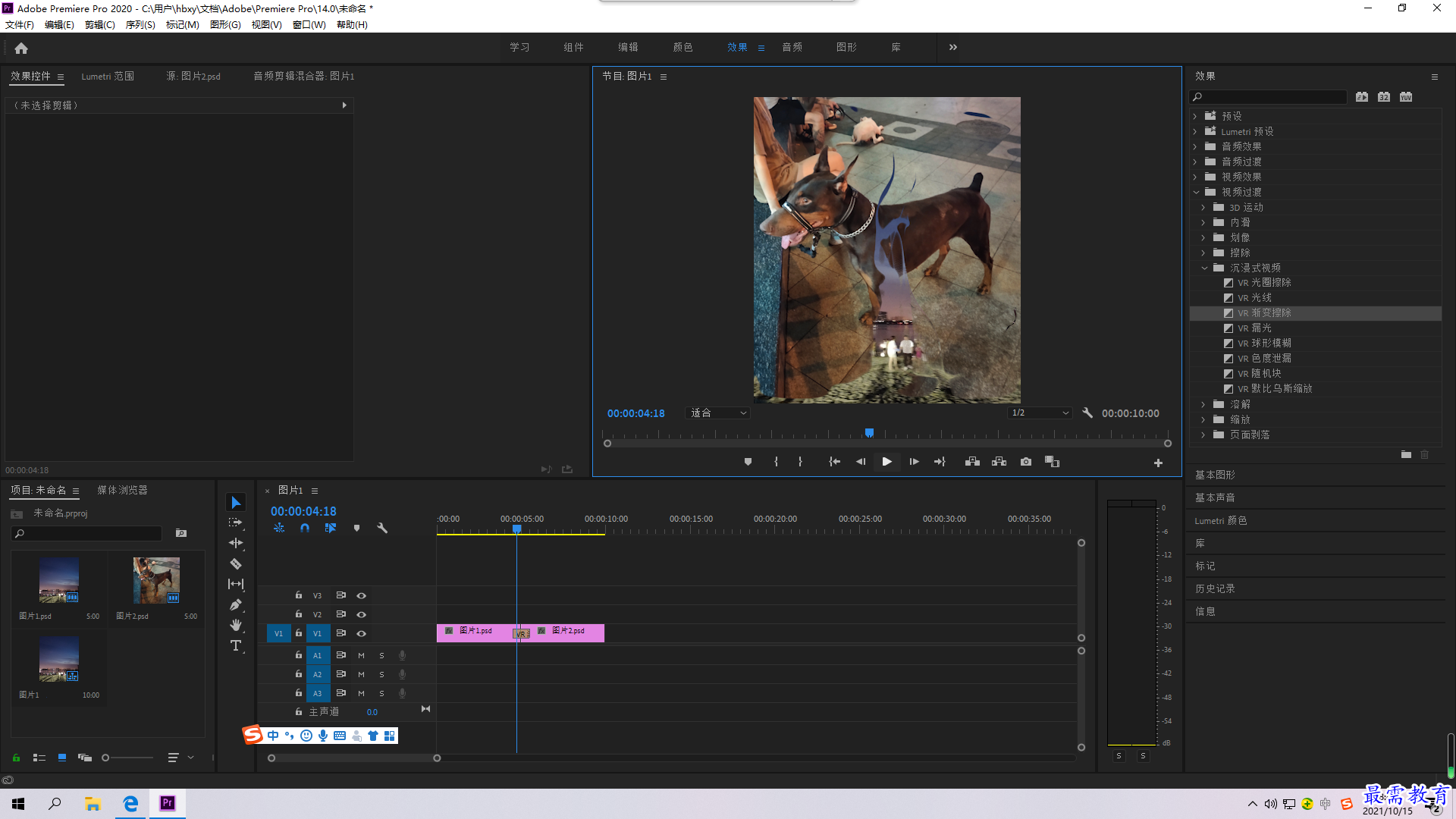
Task: Open the 1/2 playback resolution dropdown
Action: pos(1040,413)
